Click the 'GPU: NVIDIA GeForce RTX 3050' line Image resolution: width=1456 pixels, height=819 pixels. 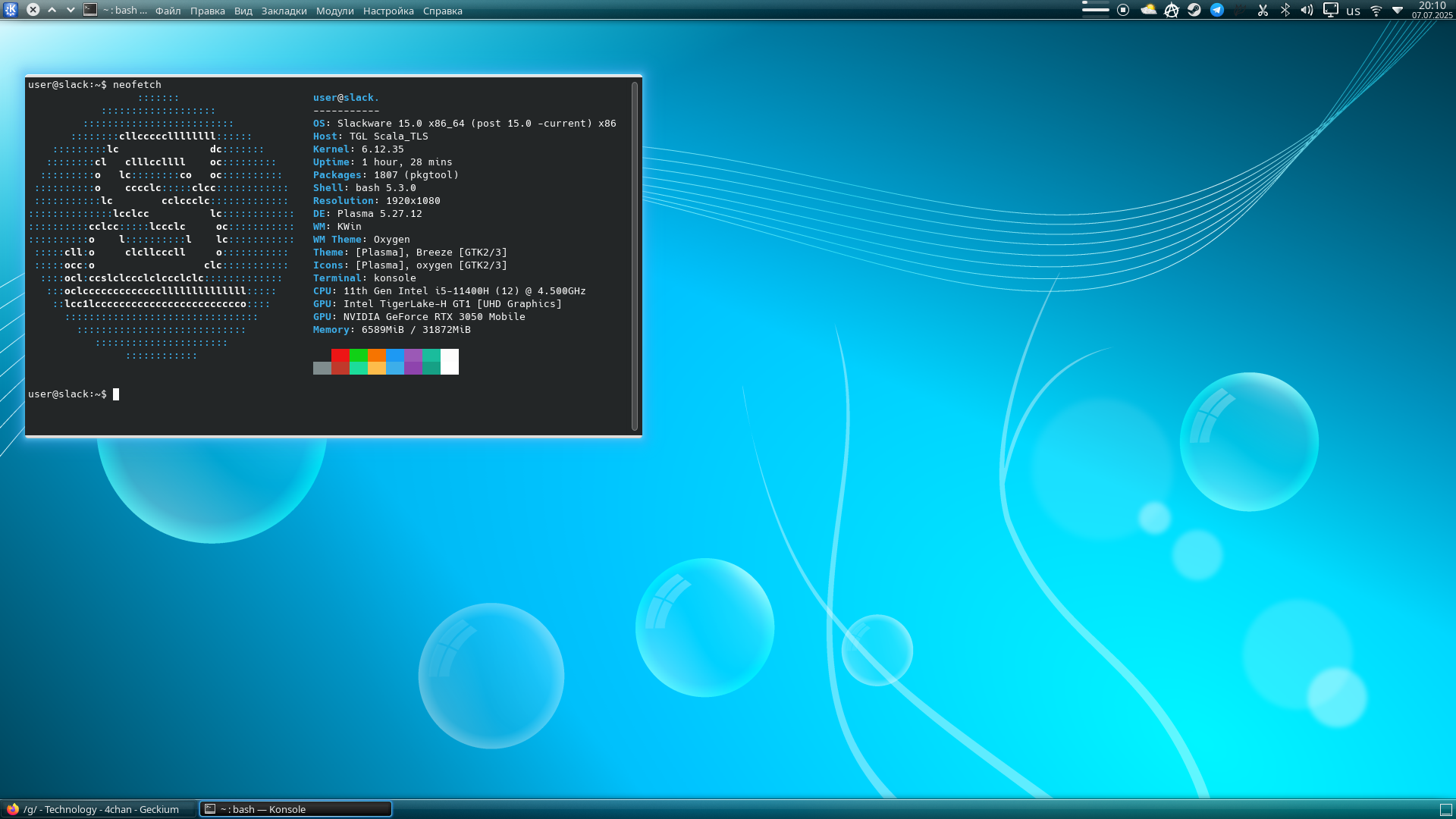(x=419, y=317)
